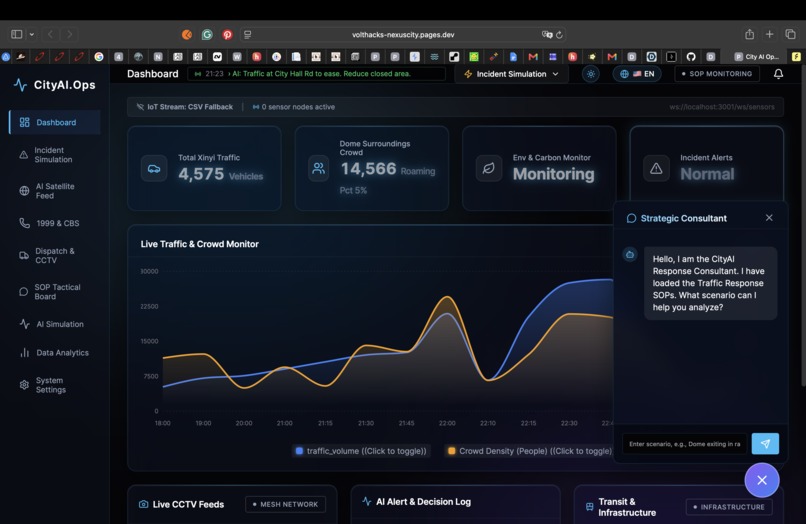Open the Dashboard sidebar item
Image resolution: width=806 pixels, height=524 pixels.
pos(55,122)
